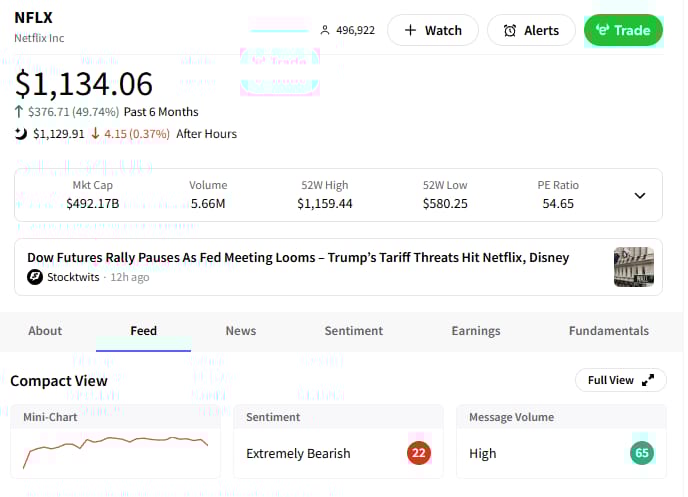Click the after hours moon icon
The image size is (688, 497).
pos(21,133)
